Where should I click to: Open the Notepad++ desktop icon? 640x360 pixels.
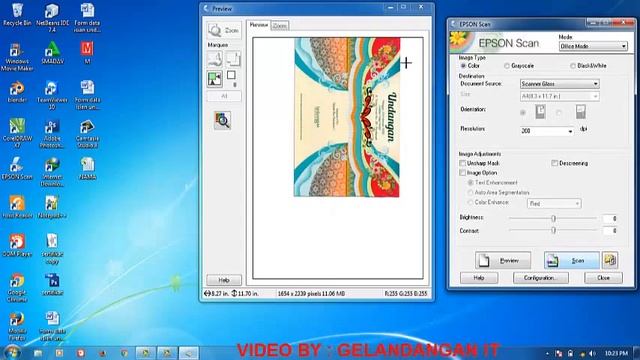click(x=52, y=207)
